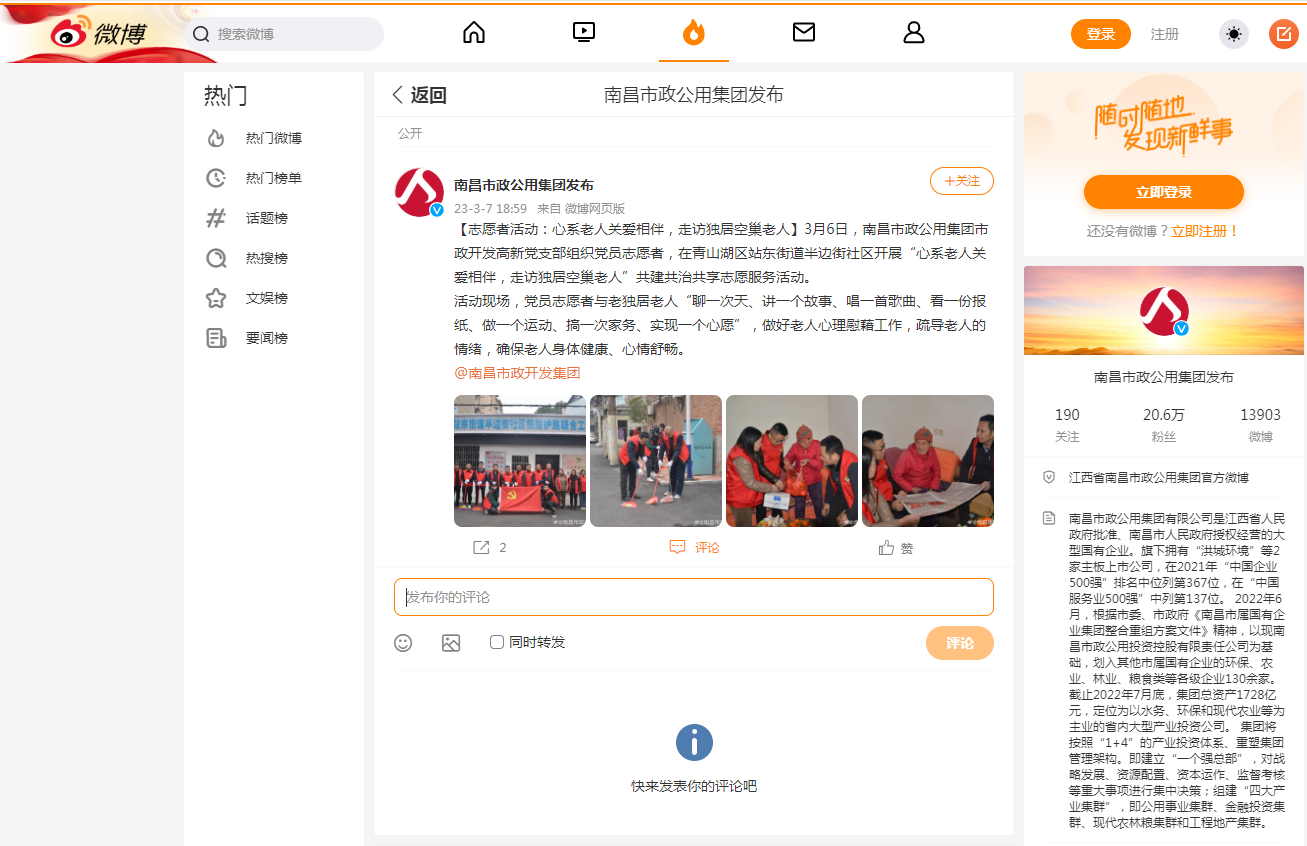Open the emoji smiley picker
The width and height of the screenshot is (1307, 846).
(x=403, y=643)
